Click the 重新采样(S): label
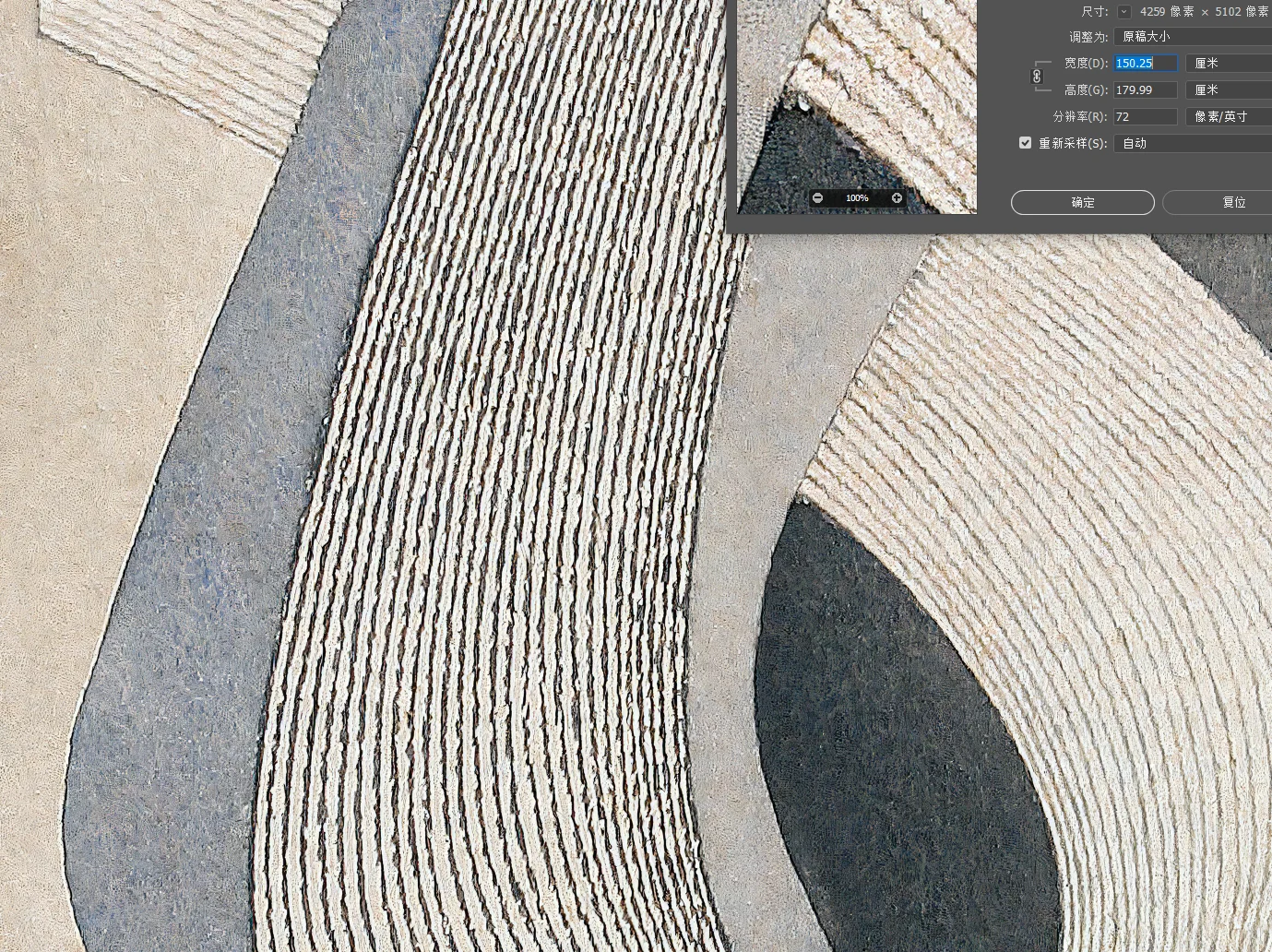1272x952 pixels. click(x=1073, y=144)
